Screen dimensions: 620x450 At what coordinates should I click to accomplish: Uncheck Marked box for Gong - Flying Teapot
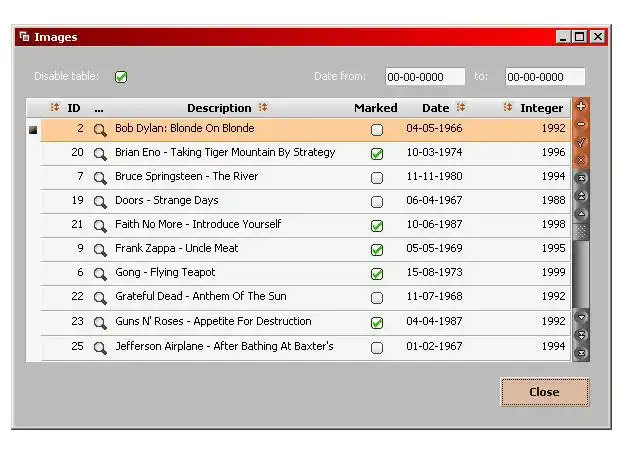click(x=377, y=274)
